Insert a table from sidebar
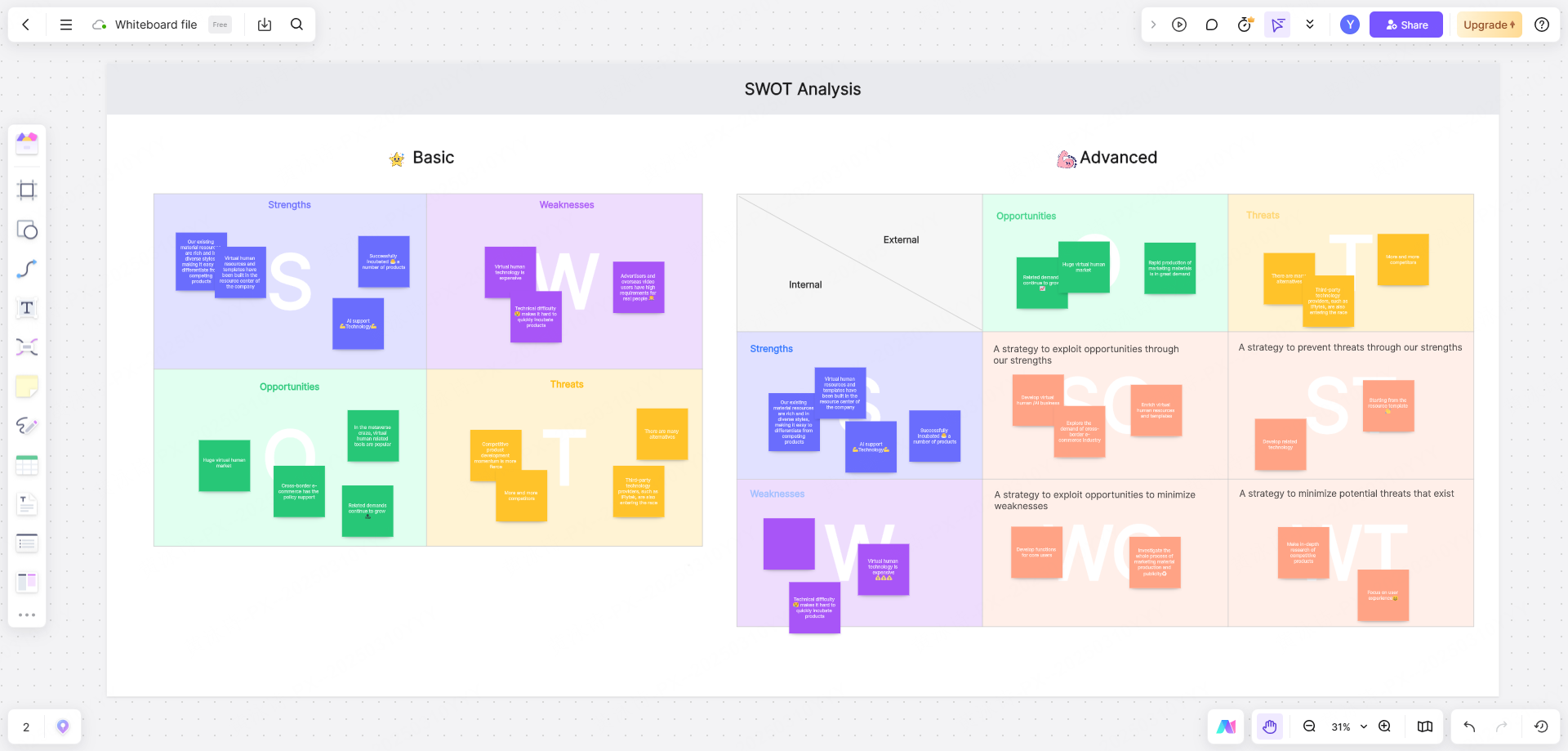Image resolution: width=1568 pixels, height=751 pixels. [27, 465]
